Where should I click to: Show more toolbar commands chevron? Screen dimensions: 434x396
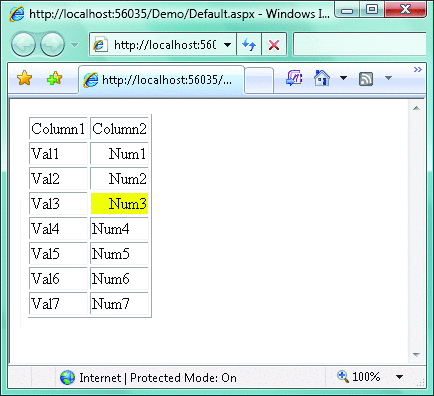[418, 70]
